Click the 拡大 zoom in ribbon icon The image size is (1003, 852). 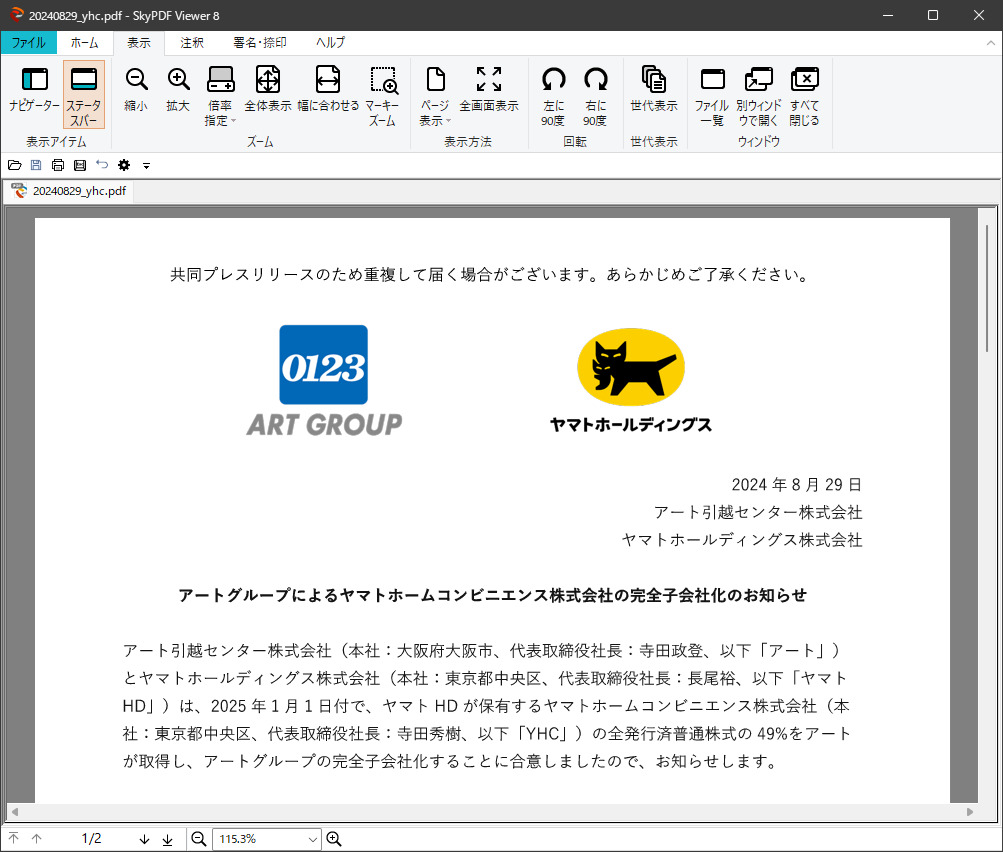tap(178, 90)
